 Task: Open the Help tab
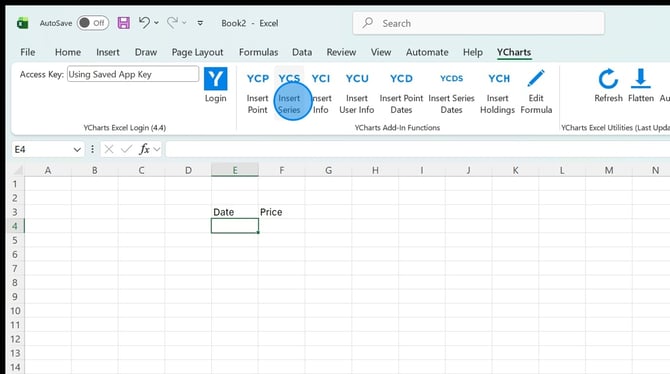473,52
